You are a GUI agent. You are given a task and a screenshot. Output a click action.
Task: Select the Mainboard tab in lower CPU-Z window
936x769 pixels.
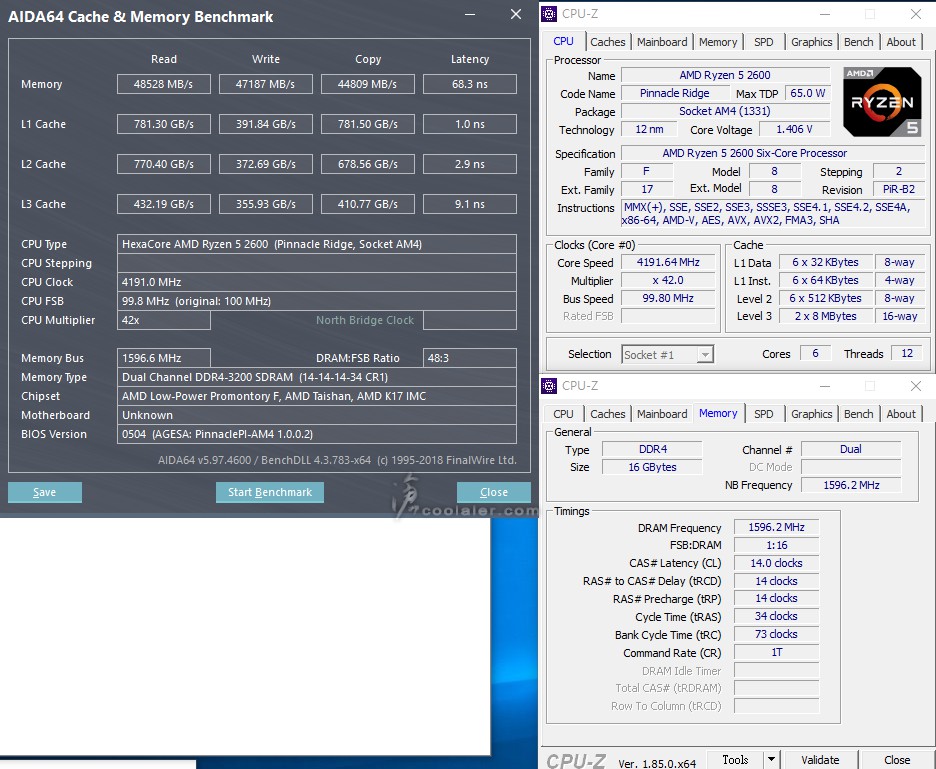662,414
